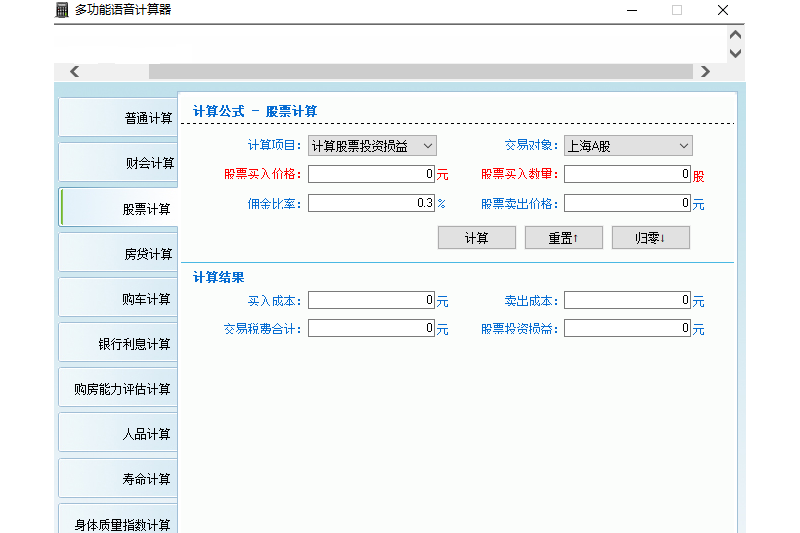Select the 购车计算 tab

[x=118, y=298]
